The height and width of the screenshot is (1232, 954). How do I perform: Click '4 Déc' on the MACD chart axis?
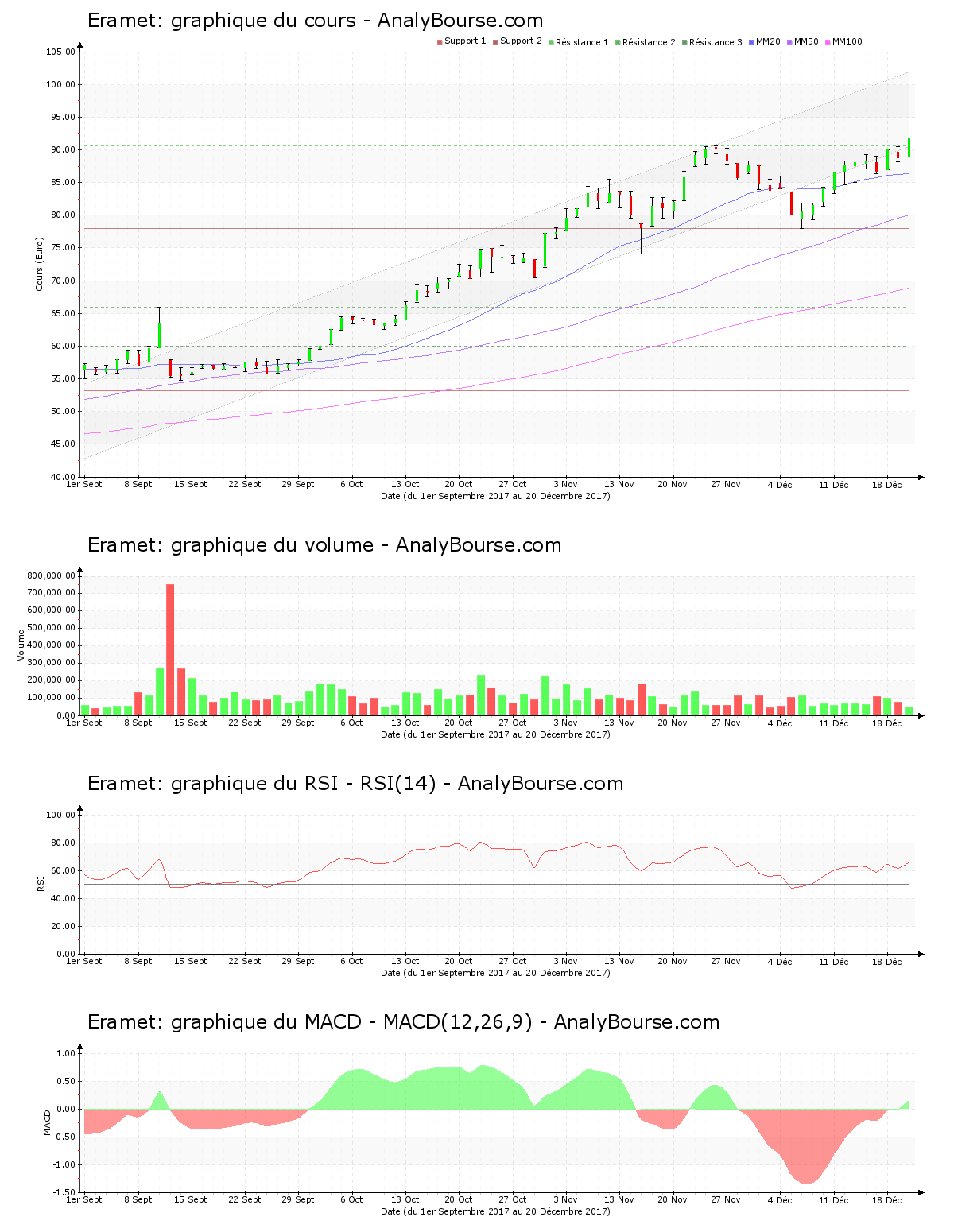(780, 1200)
